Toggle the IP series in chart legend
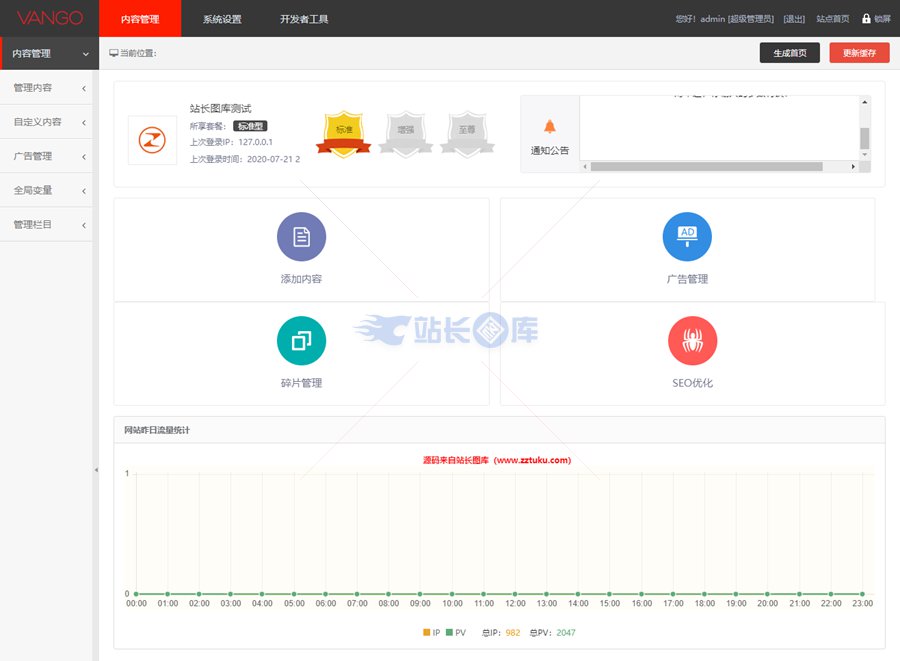This screenshot has width=900, height=661. 431,632
